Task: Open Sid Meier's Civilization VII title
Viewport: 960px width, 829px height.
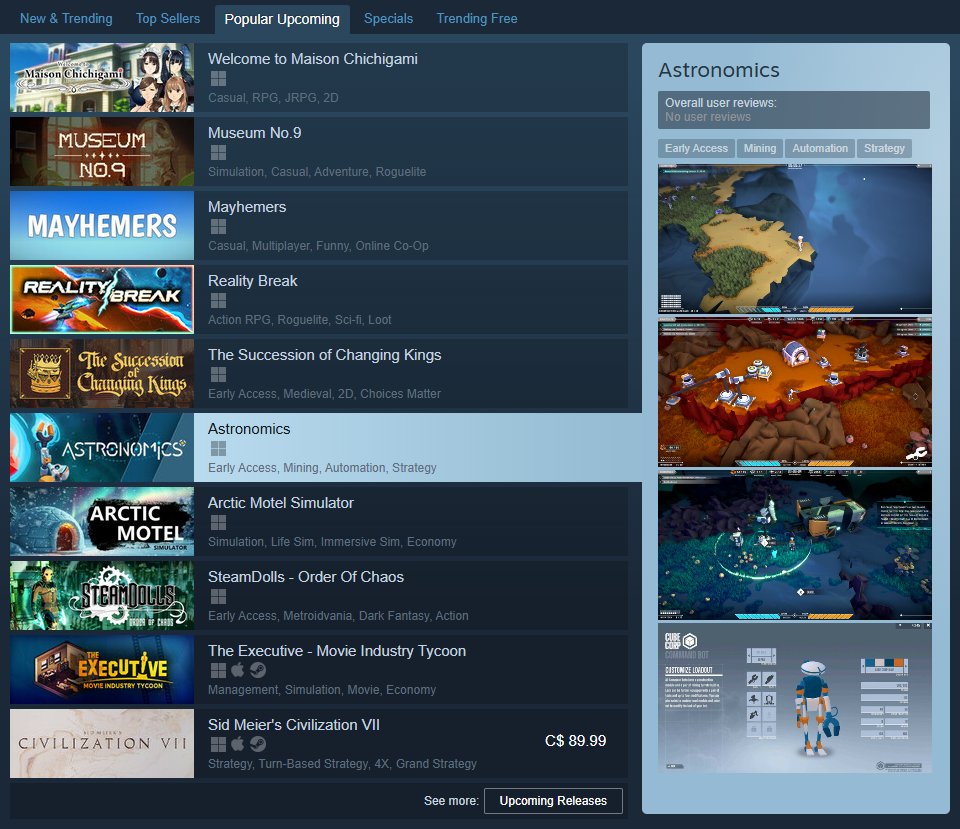Action: [x=293, y=725]
